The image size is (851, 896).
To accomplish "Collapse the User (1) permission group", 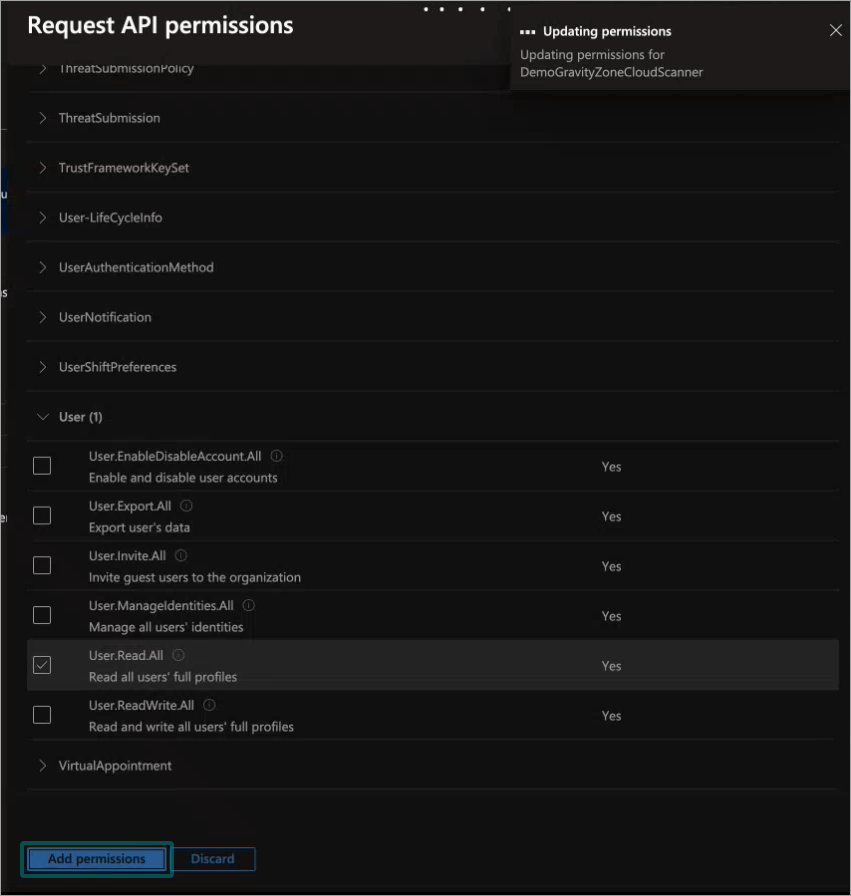I will pyautogui.click(x=43, y=417).
